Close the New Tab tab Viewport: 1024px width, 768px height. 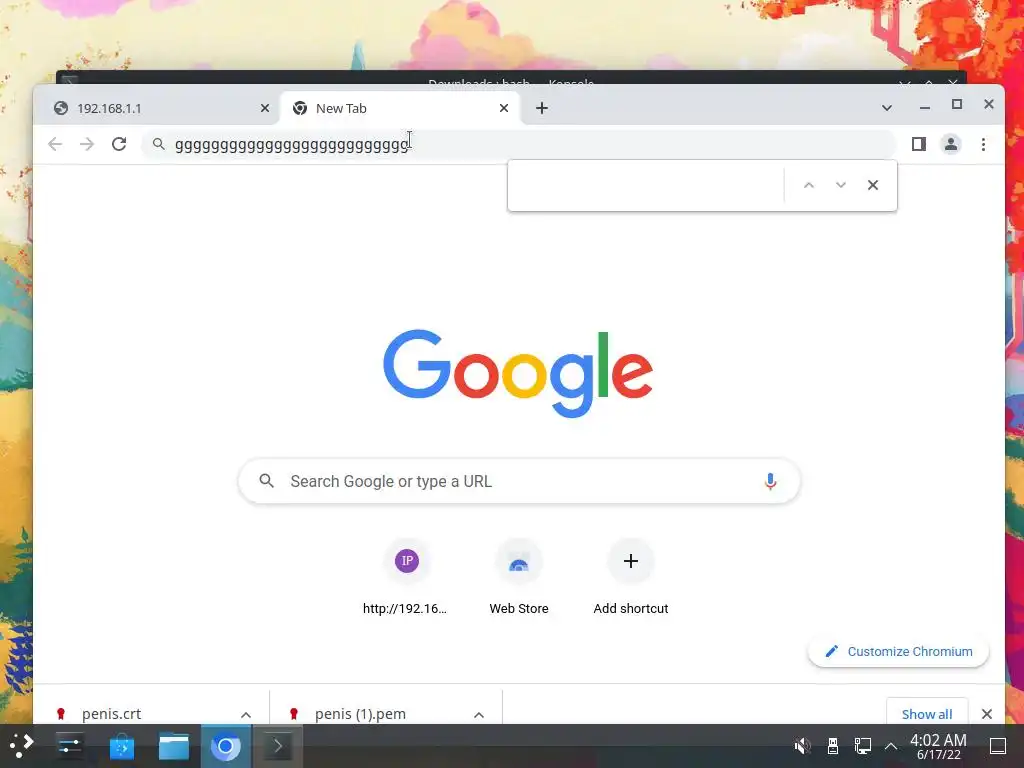coord(504,108)
